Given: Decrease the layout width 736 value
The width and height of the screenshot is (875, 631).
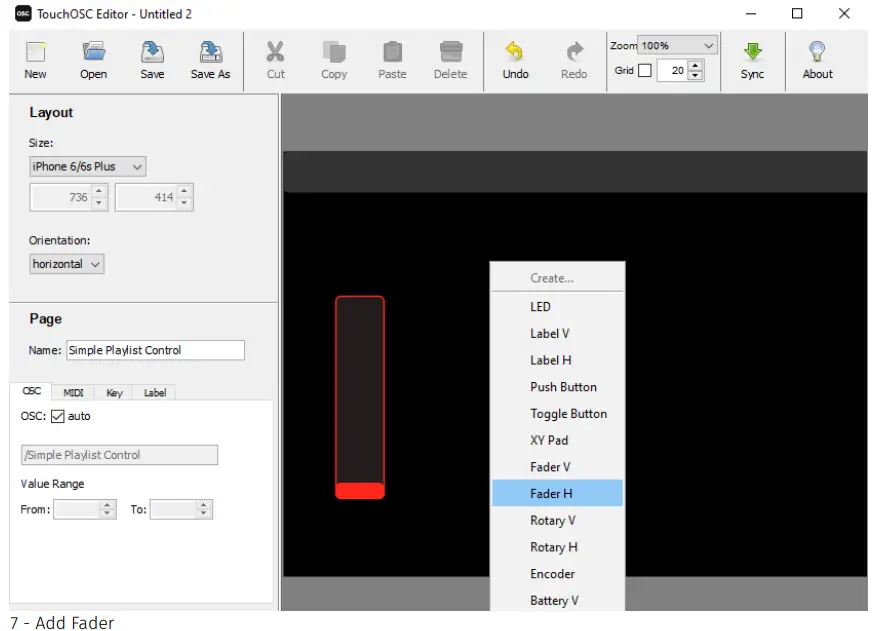Looking at the screenshot, I should click(99, 203).
